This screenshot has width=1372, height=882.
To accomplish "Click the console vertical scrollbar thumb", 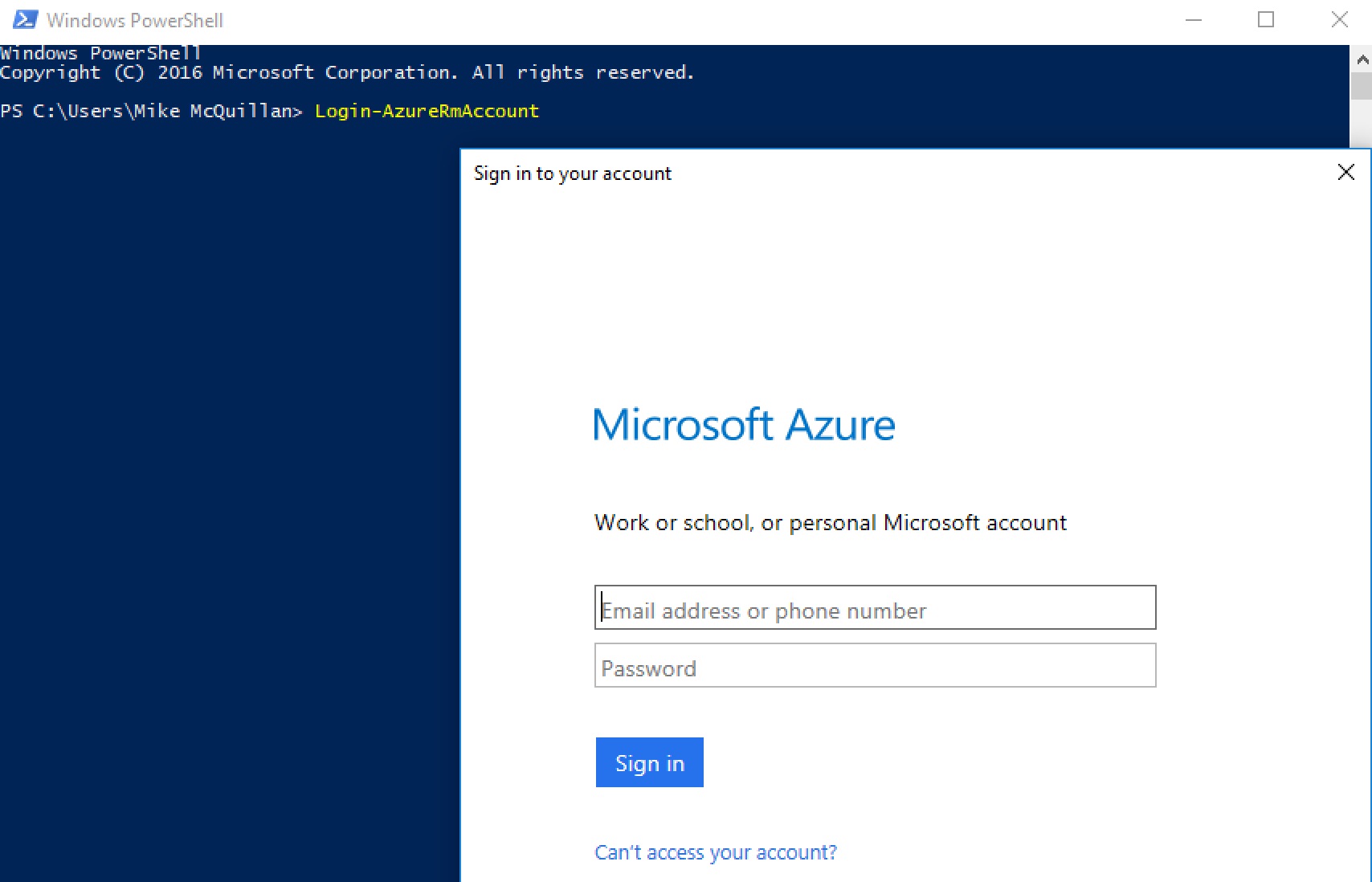I will (x=1362, y=86).
